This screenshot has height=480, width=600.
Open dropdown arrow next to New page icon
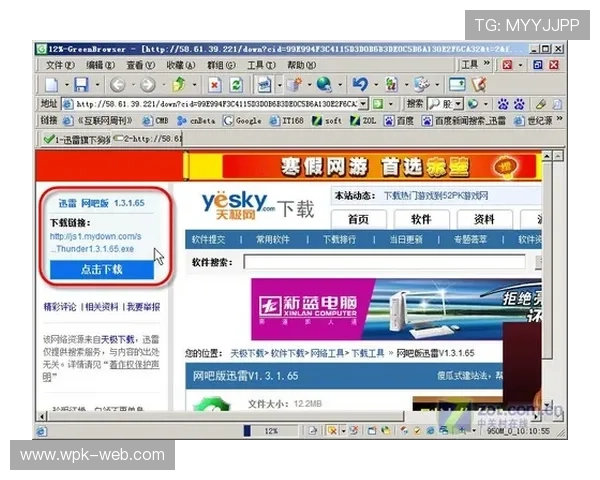pyautogui.click(x=67, y=85)
